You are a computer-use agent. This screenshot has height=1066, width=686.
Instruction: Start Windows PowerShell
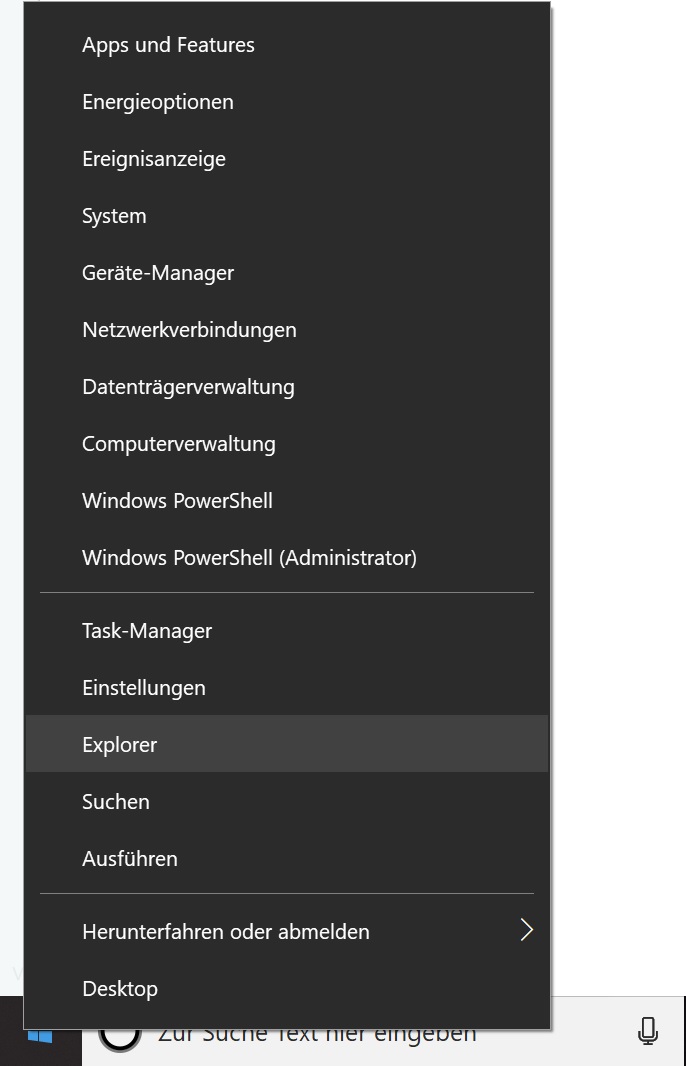click(x=177, y=501)
